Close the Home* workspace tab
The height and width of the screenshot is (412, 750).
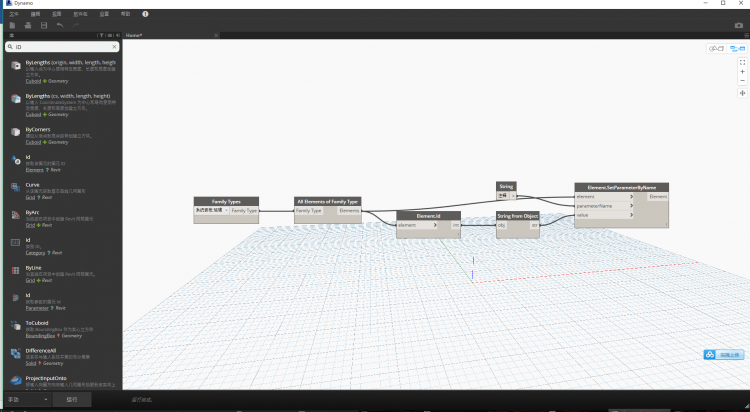click(216, 35)
